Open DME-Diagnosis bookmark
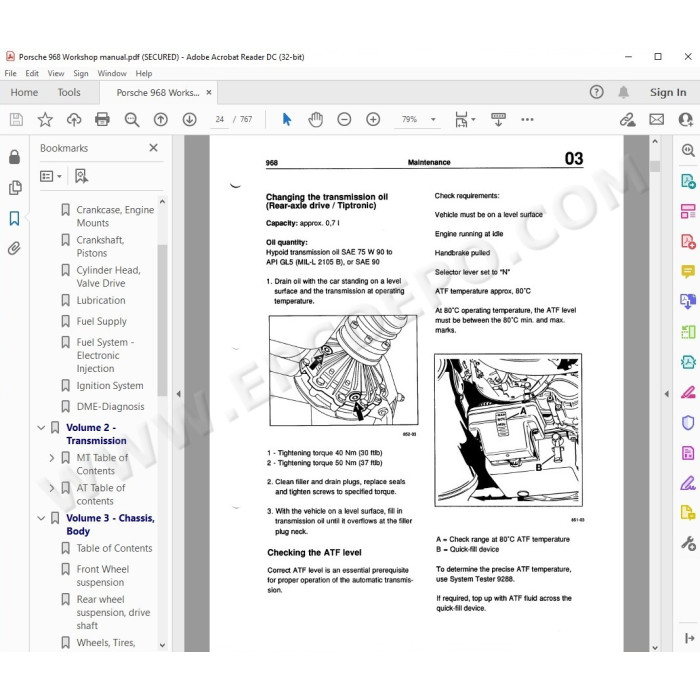 tap(110, 407)
